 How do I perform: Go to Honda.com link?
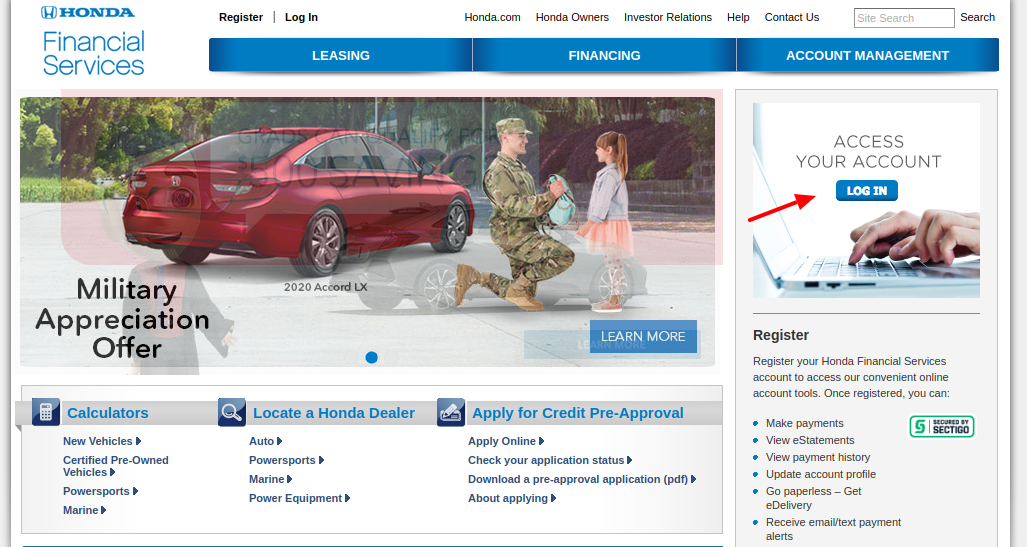493,17
